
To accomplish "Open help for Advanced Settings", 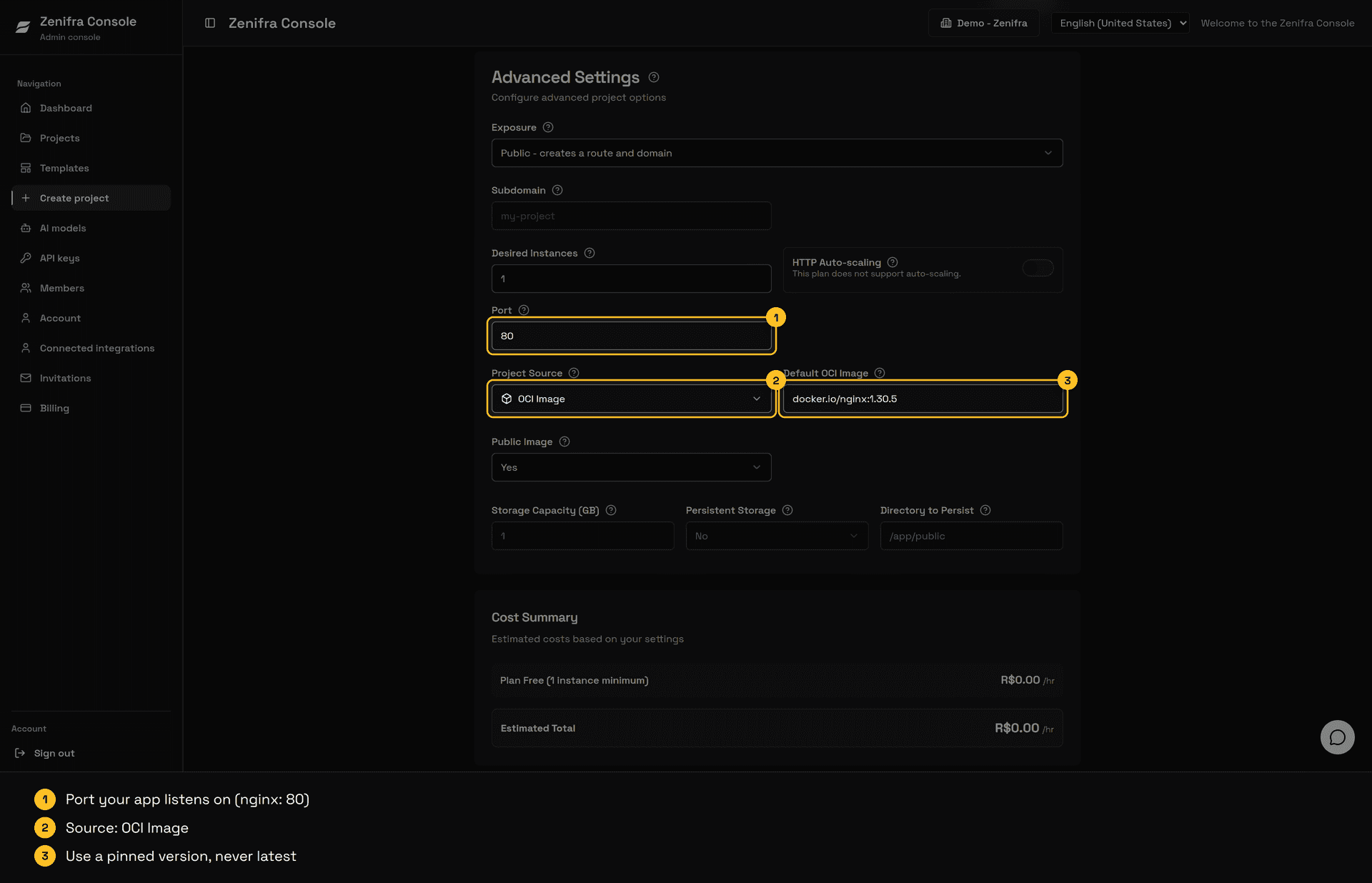I will [x=654, y=77].
